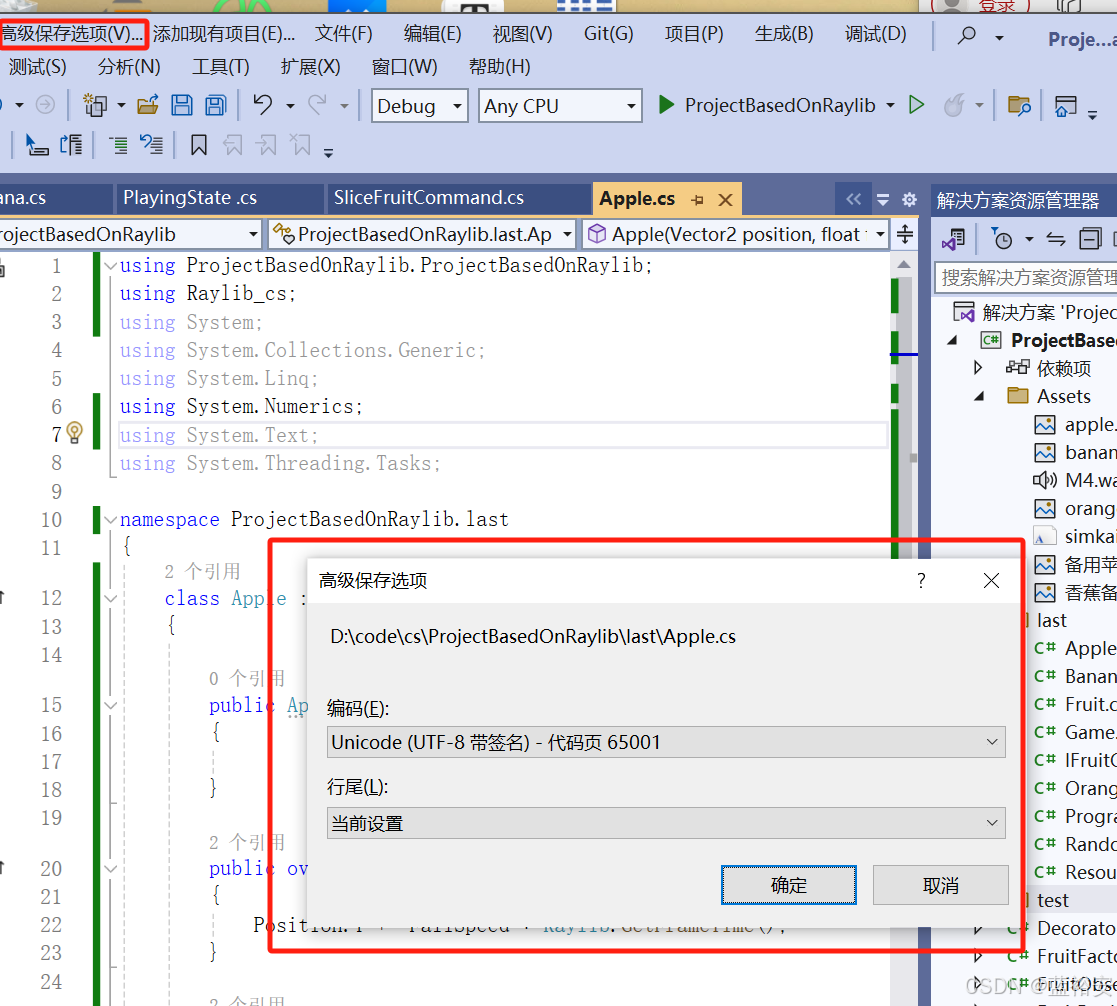Select the last folder in Solution Explorer
The image size is (1117, 1006).
pos(1051,621)
